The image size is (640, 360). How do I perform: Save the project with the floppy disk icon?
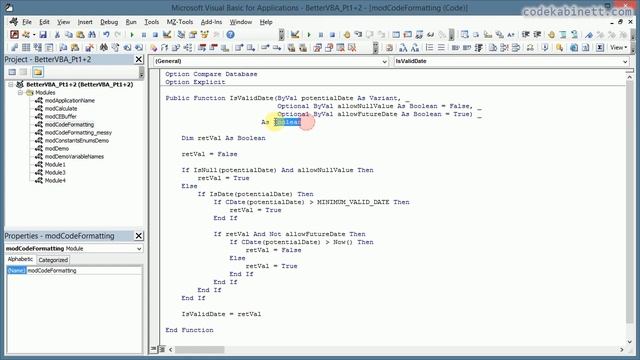[x=43, y=35]
